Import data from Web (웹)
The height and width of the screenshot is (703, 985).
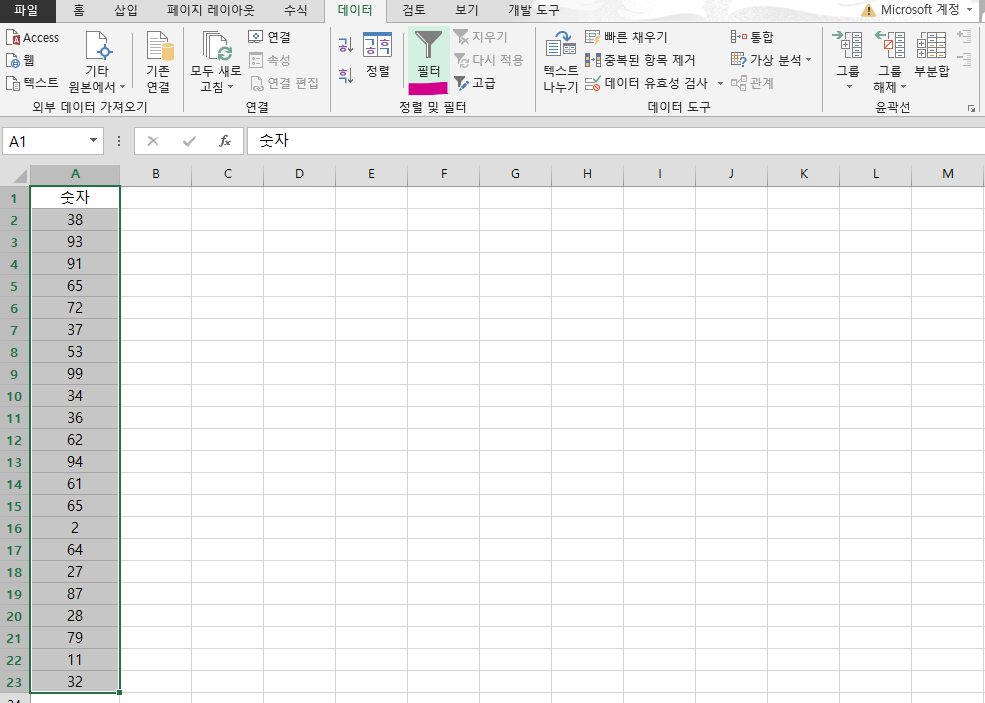[20, 60]
